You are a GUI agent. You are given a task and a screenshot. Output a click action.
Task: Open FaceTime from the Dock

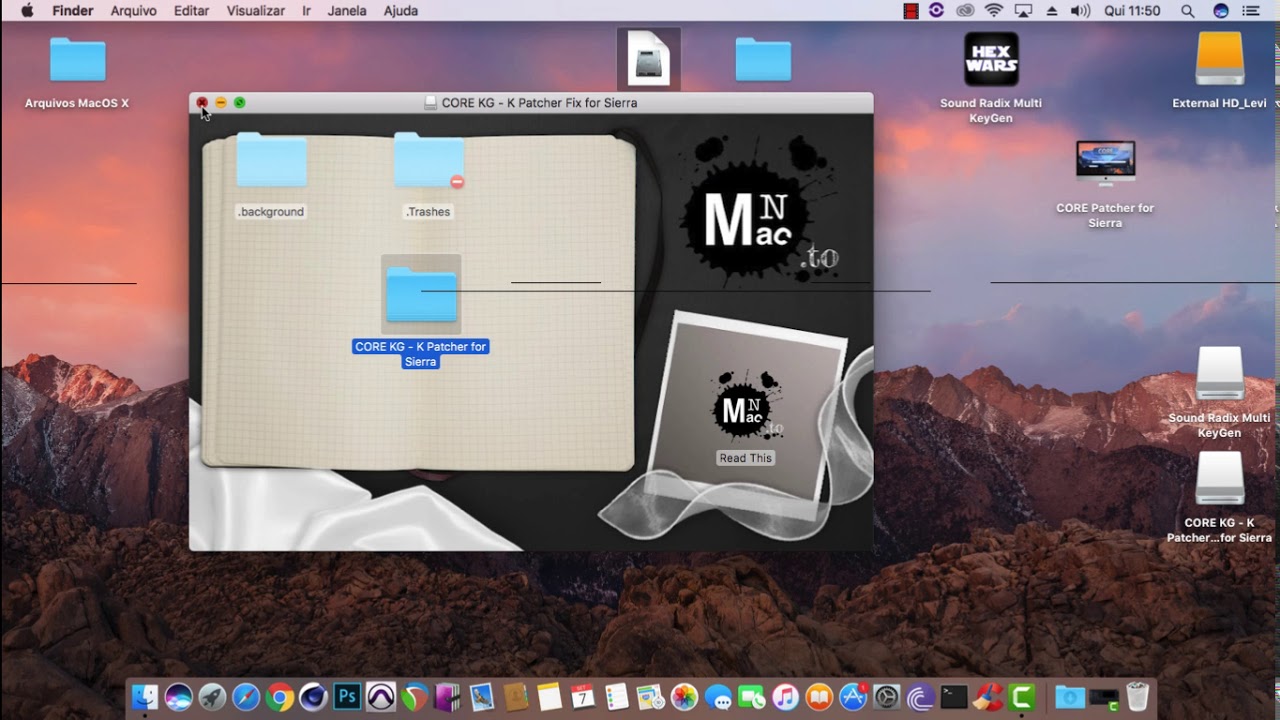click(x=751, y=697)
